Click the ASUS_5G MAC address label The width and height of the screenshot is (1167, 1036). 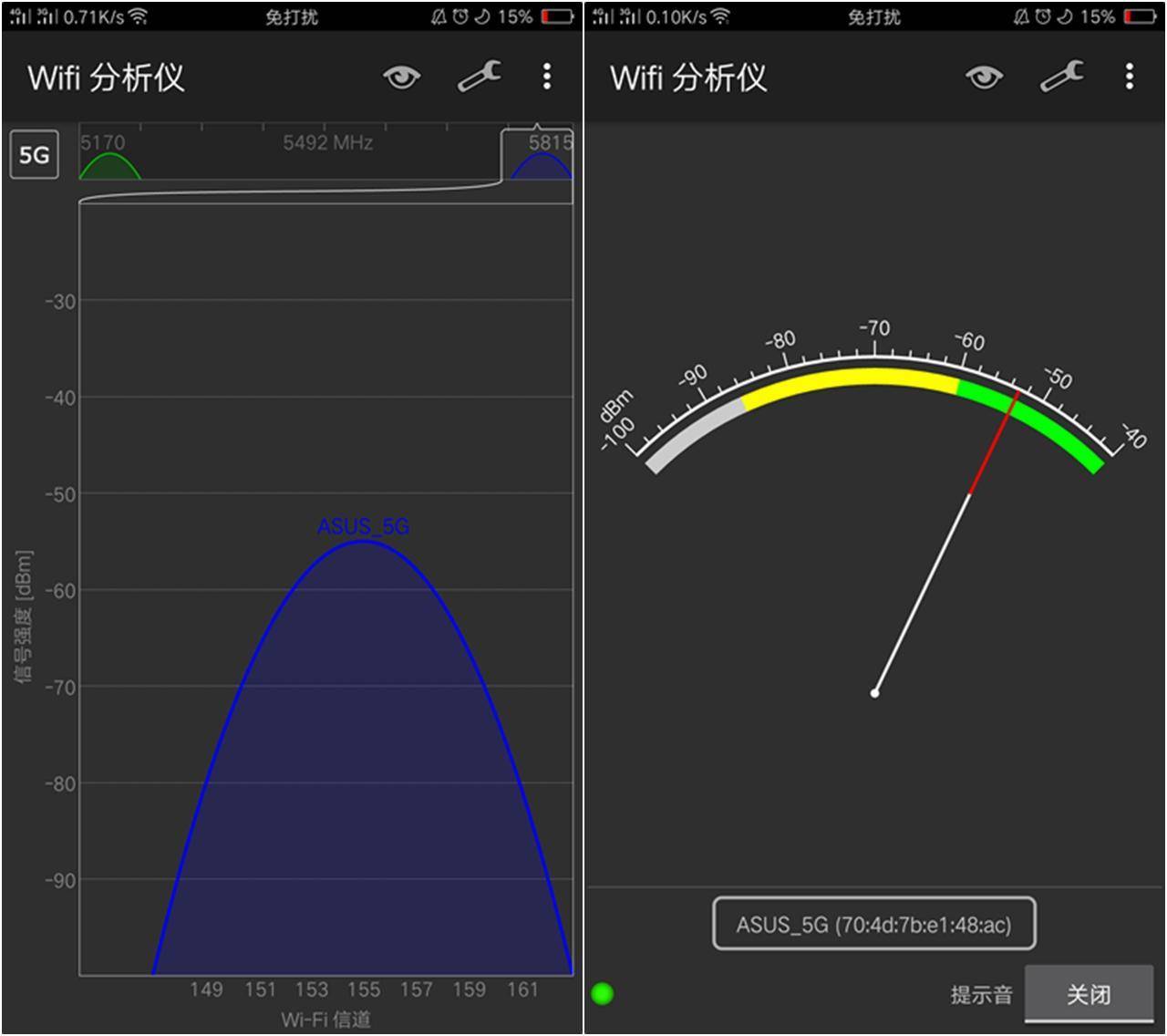[x=873, y=924]
